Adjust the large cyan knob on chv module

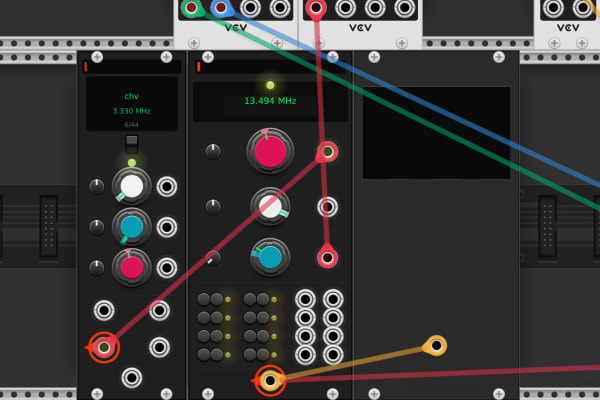tap(132, 227)
